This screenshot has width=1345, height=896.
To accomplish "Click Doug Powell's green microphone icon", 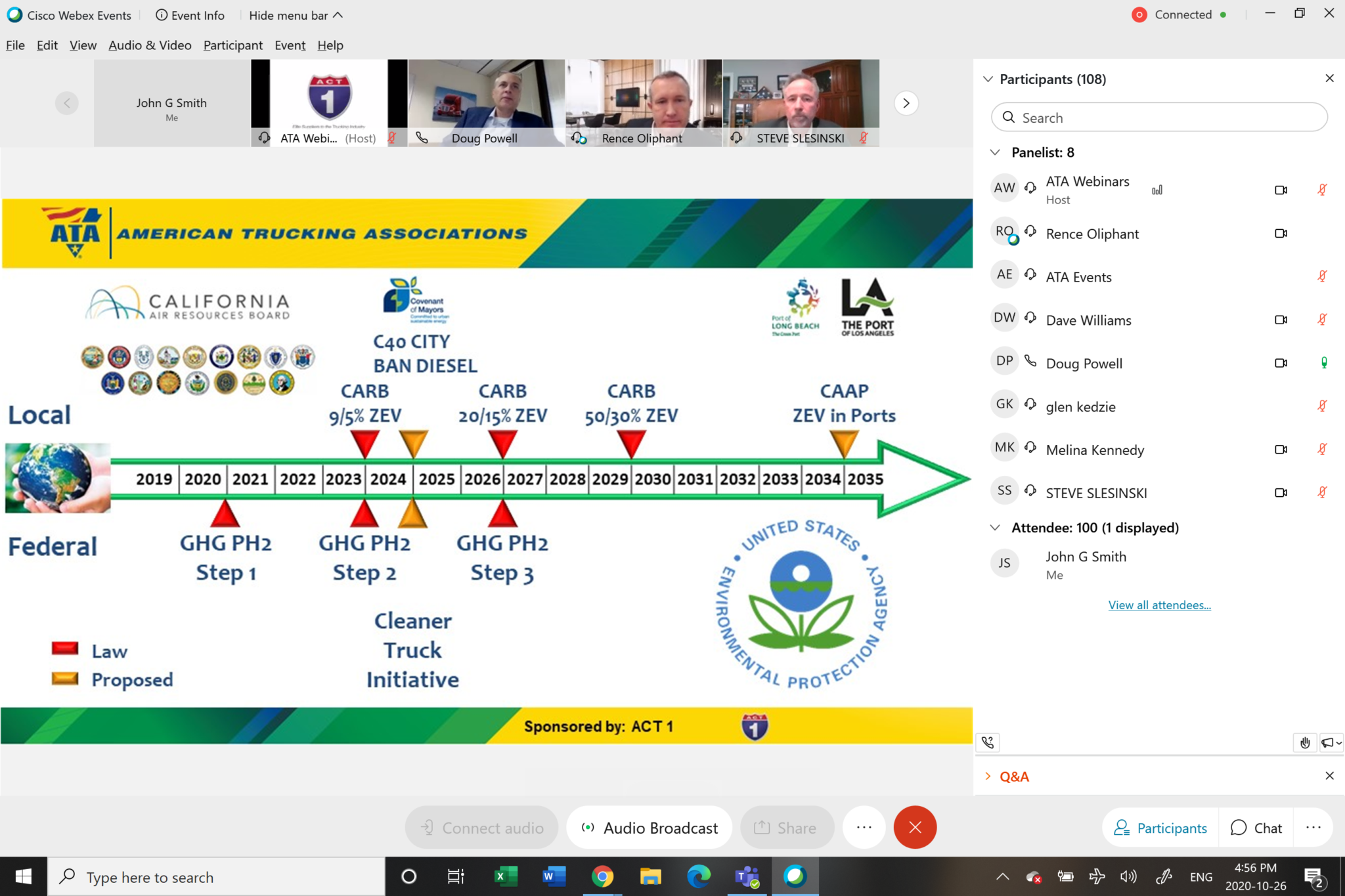I will tap(1324, 363).
